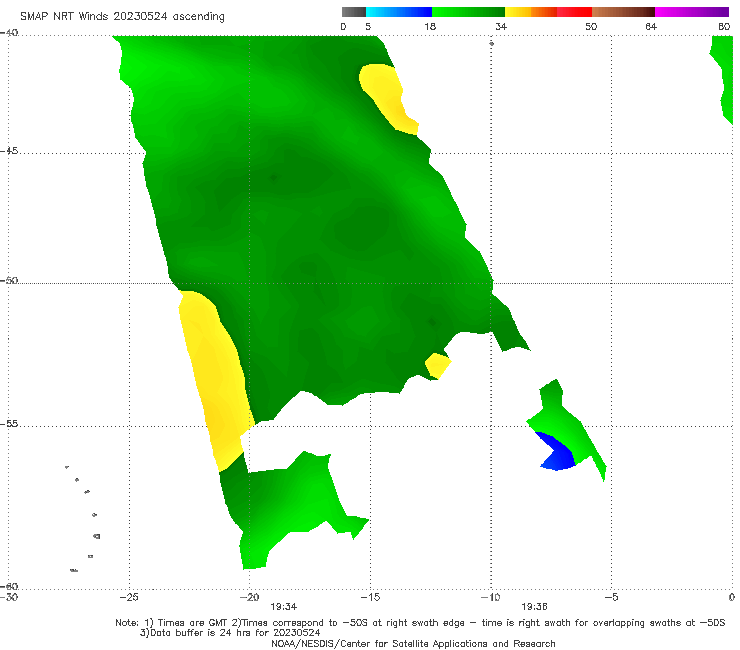Click the longitude label '-15'
The height and width of the screenshot is (650, 740).
(x=370, y=597)
